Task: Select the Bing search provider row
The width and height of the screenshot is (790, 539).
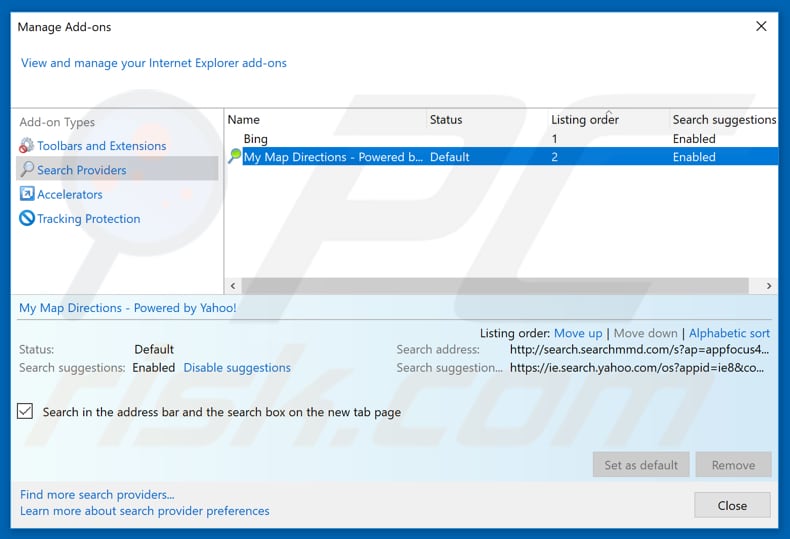Action: 501,139
